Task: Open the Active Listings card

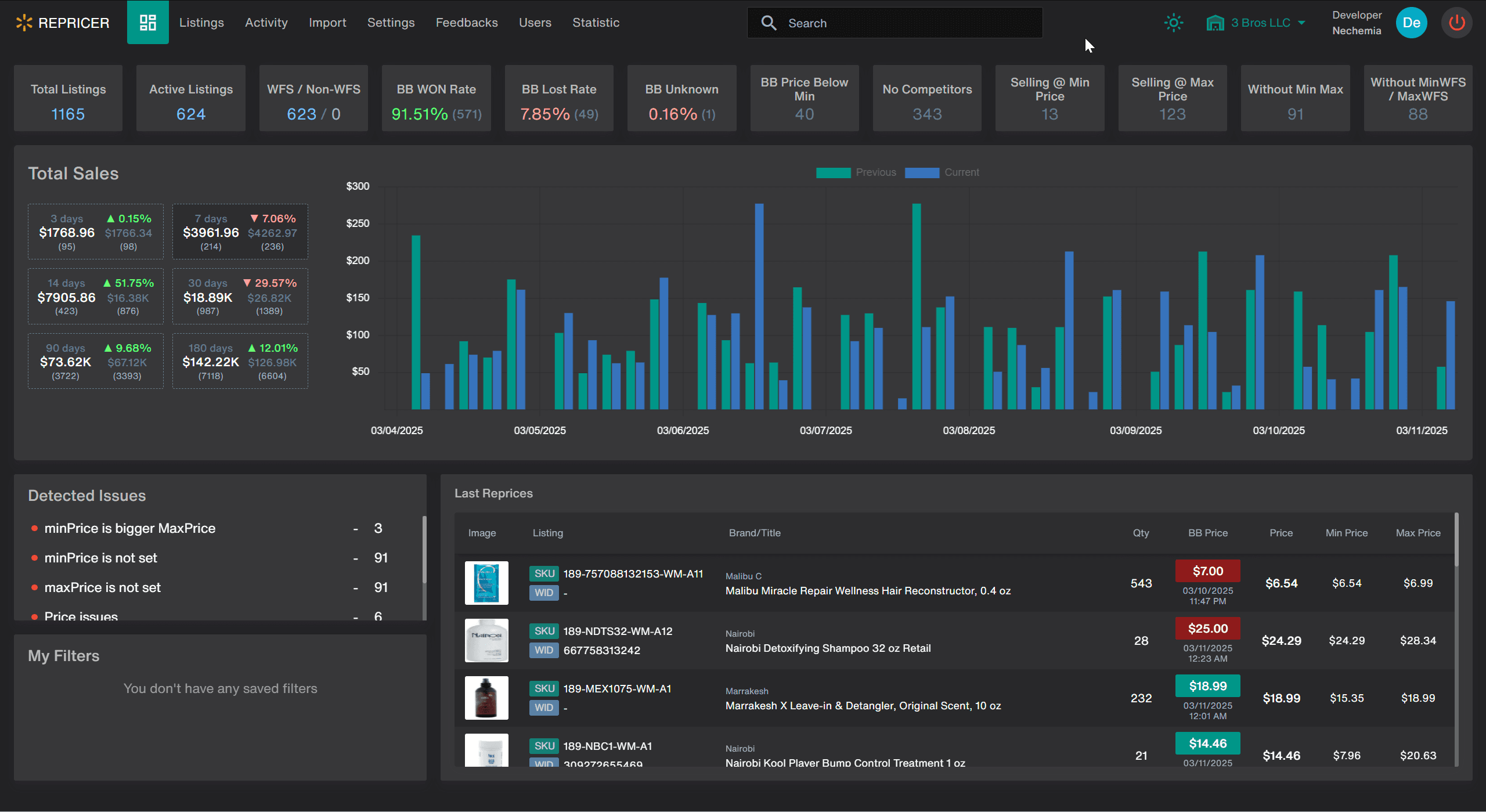Action: (x=190, y=98)
